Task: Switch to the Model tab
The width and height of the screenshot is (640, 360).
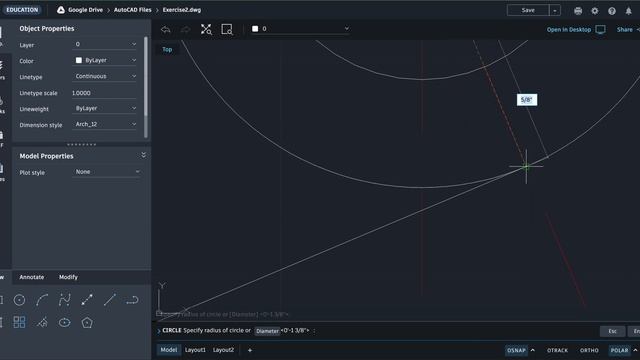Action: 169,350
